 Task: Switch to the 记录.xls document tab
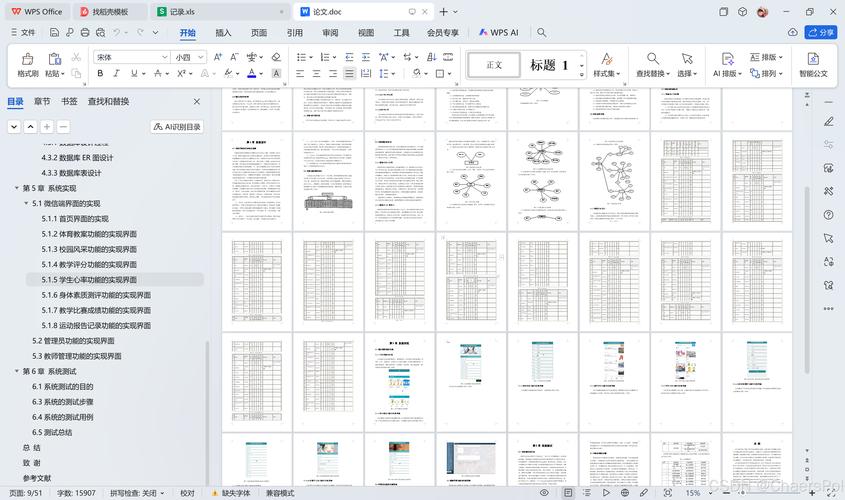pyautogui.click(x=220, y=12)
